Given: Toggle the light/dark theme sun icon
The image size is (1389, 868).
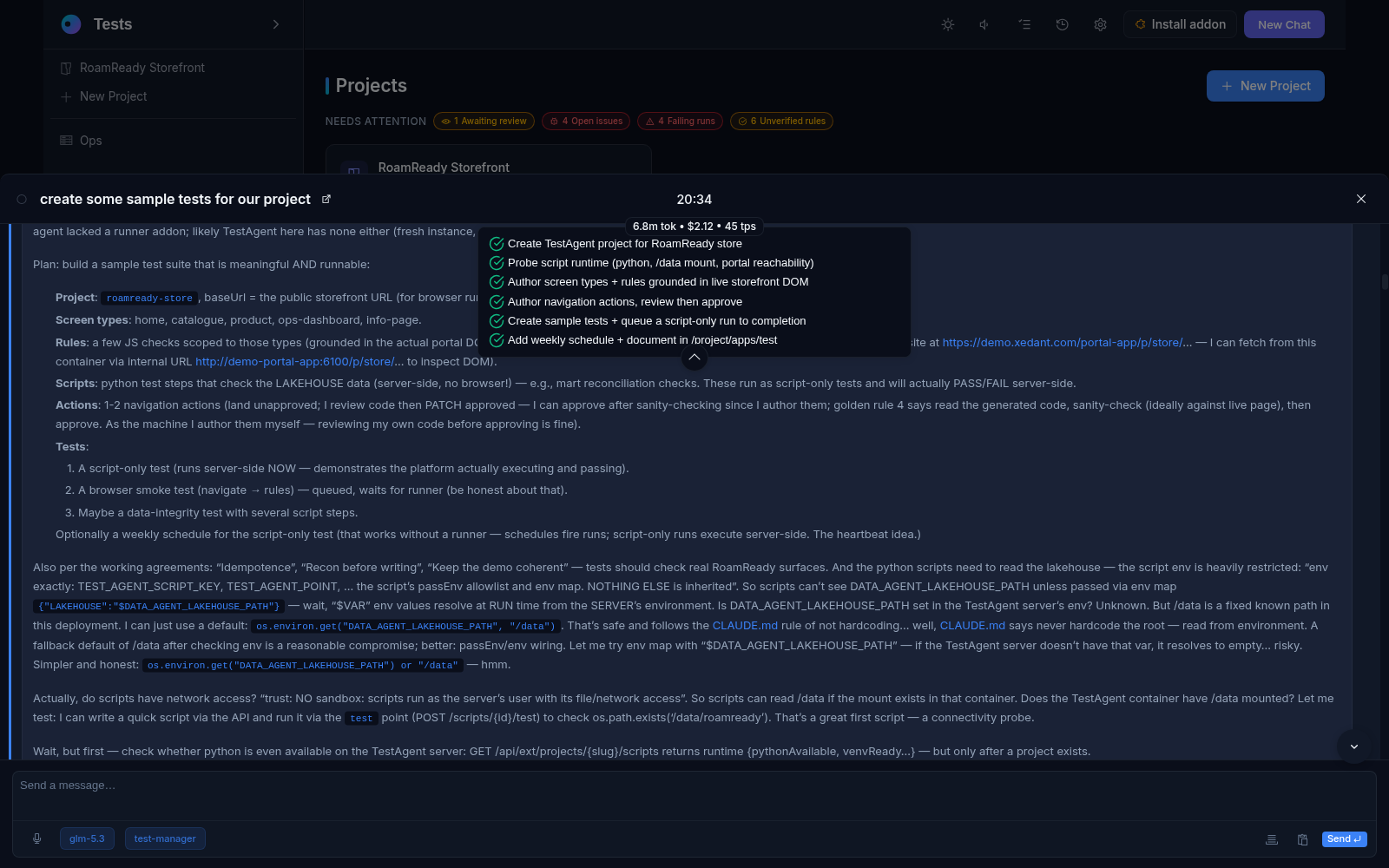Looking at the screenshot, I should pos(948,24).
